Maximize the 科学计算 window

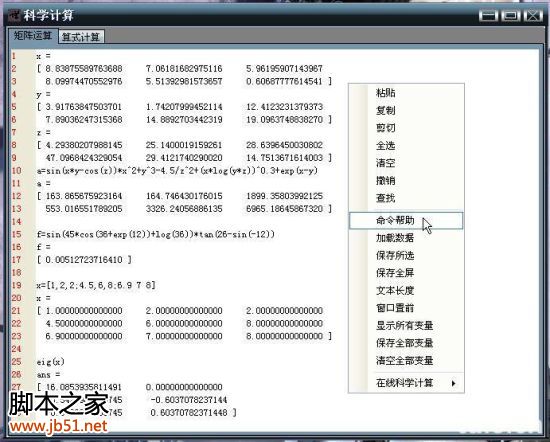(511, 15)
